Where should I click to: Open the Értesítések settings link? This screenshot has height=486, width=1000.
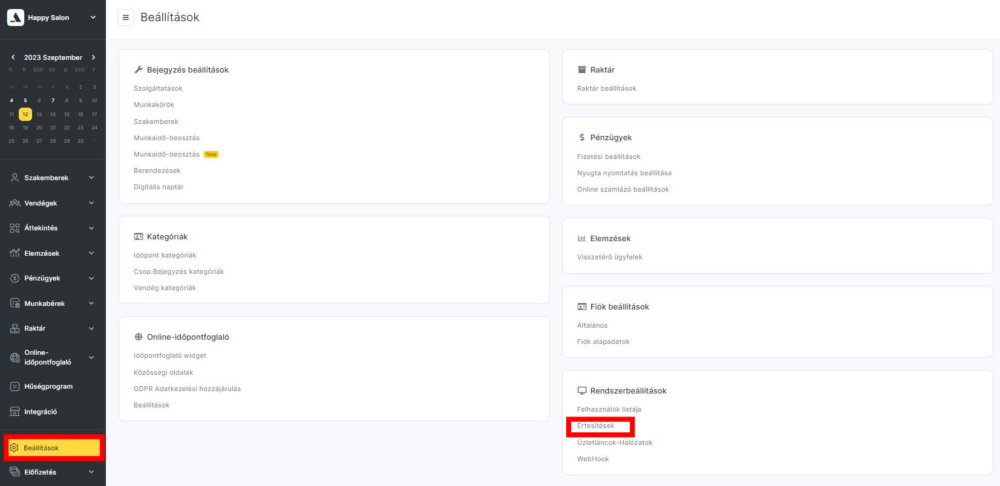tap(596, 426)
